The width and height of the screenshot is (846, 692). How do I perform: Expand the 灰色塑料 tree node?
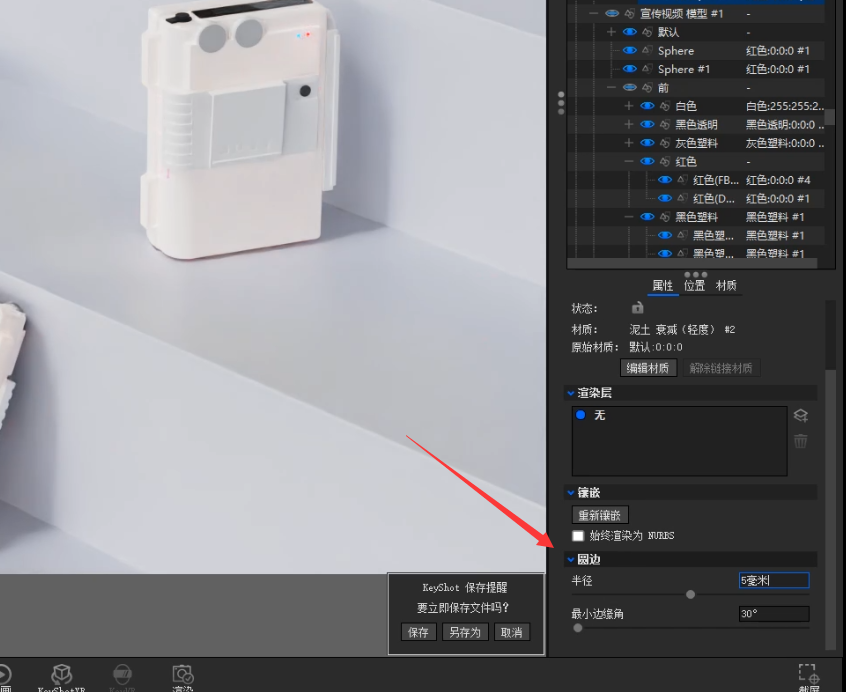pos(629,142)
